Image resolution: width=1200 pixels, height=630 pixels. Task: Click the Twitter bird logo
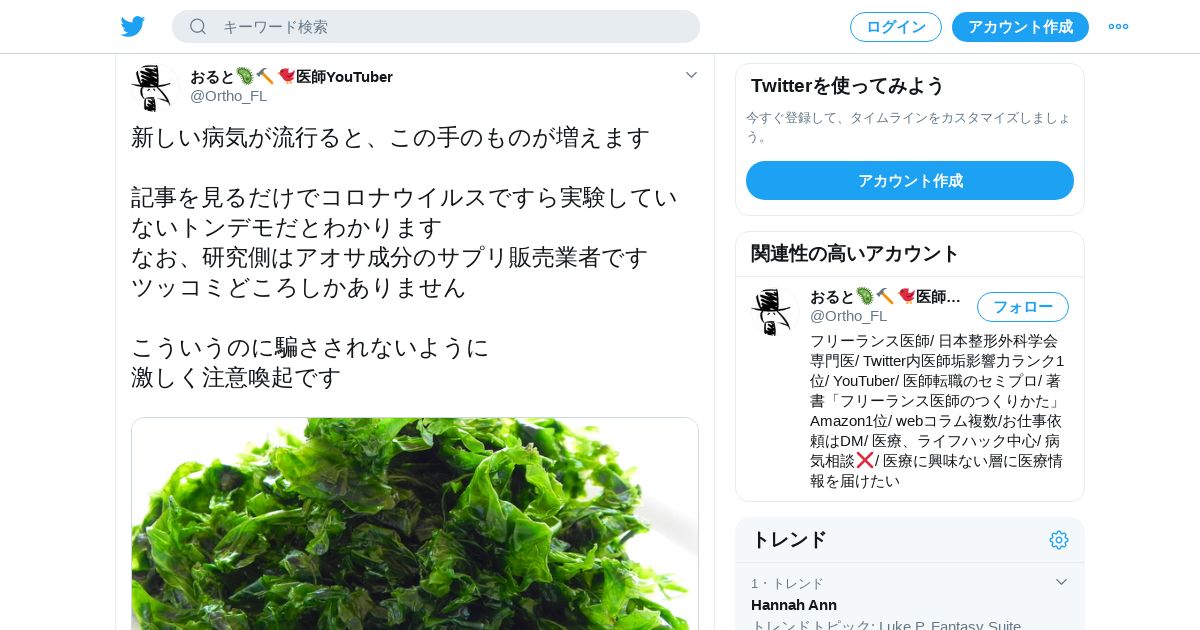coord(133,27)
